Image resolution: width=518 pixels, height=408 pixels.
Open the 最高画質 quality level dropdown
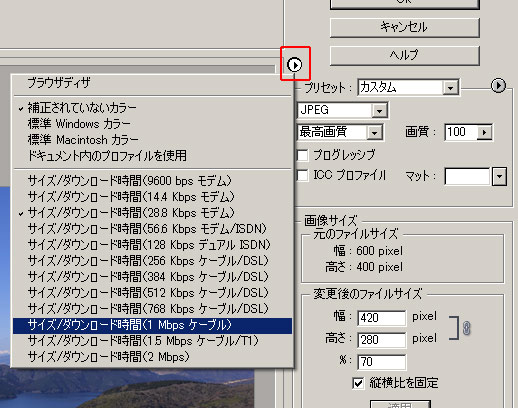click(374, 133)
